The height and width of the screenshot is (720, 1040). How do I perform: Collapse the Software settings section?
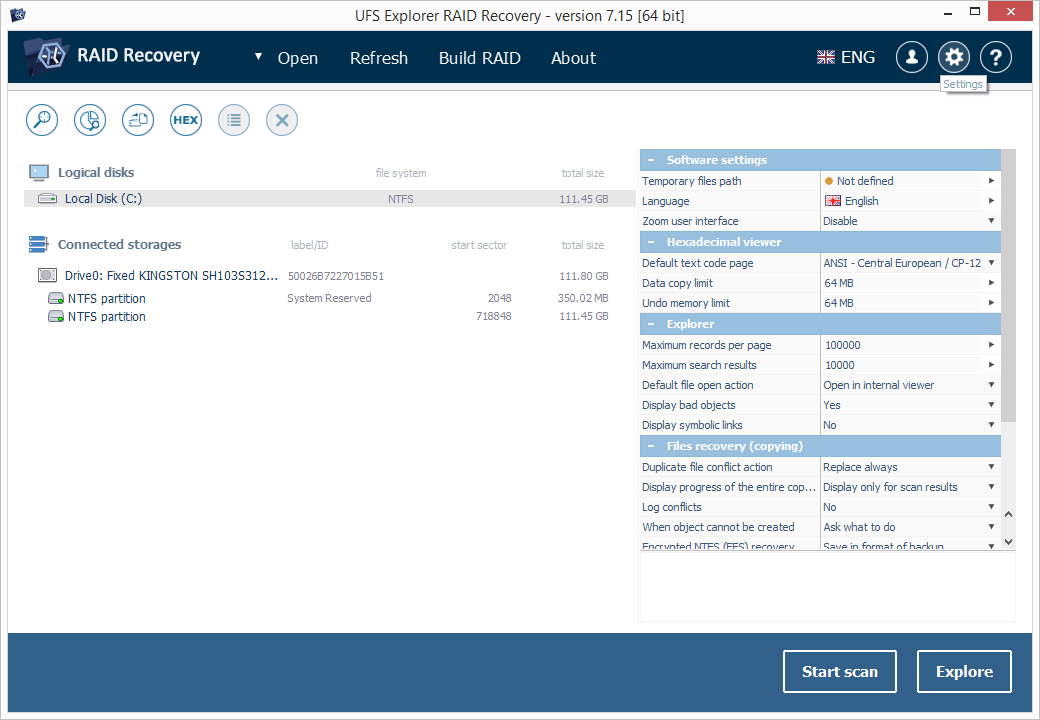tap(651, 160)
